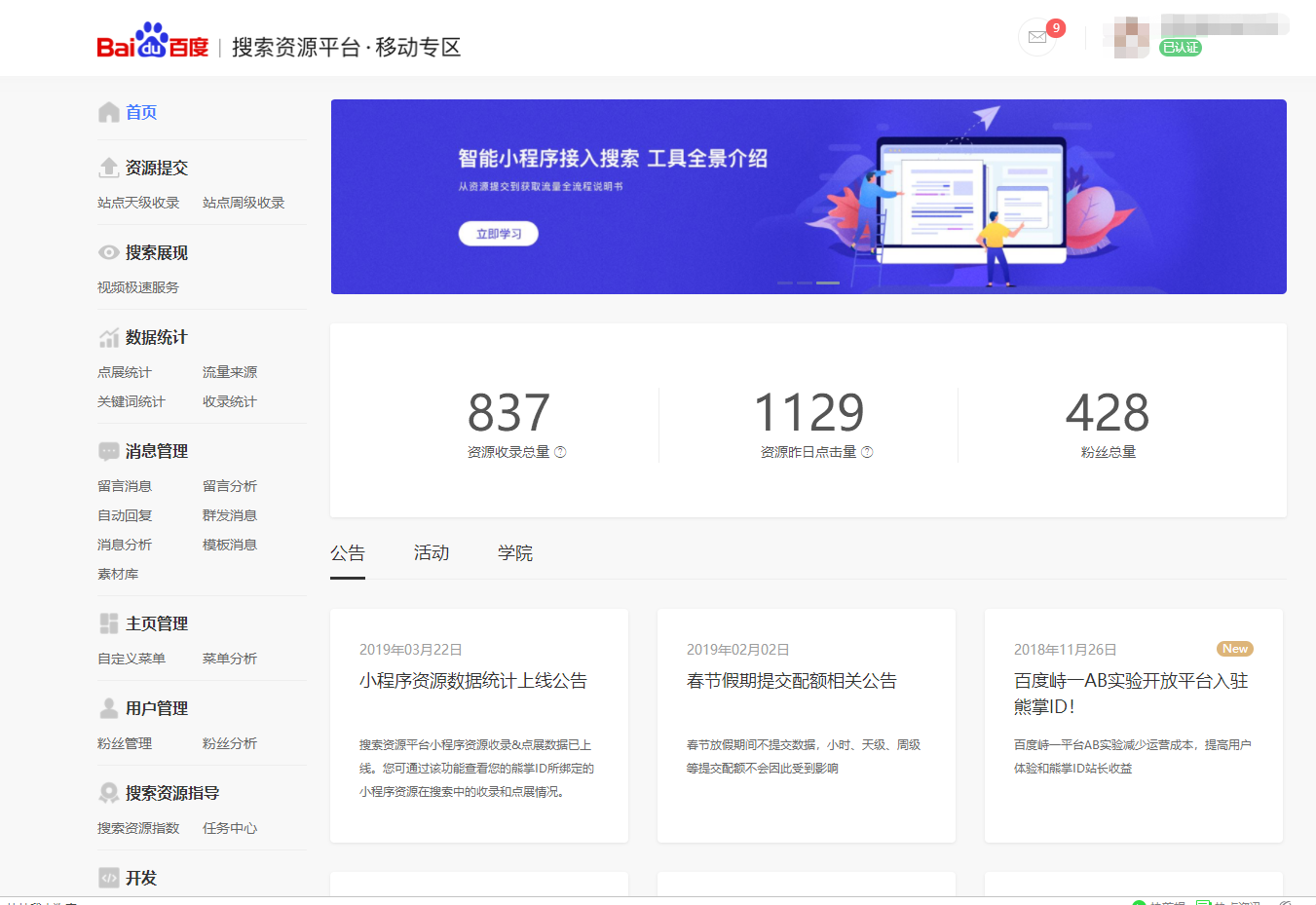1316x905 pixels.
Task: Go to 首页 in sidebar
Action: tap(141, 112)
